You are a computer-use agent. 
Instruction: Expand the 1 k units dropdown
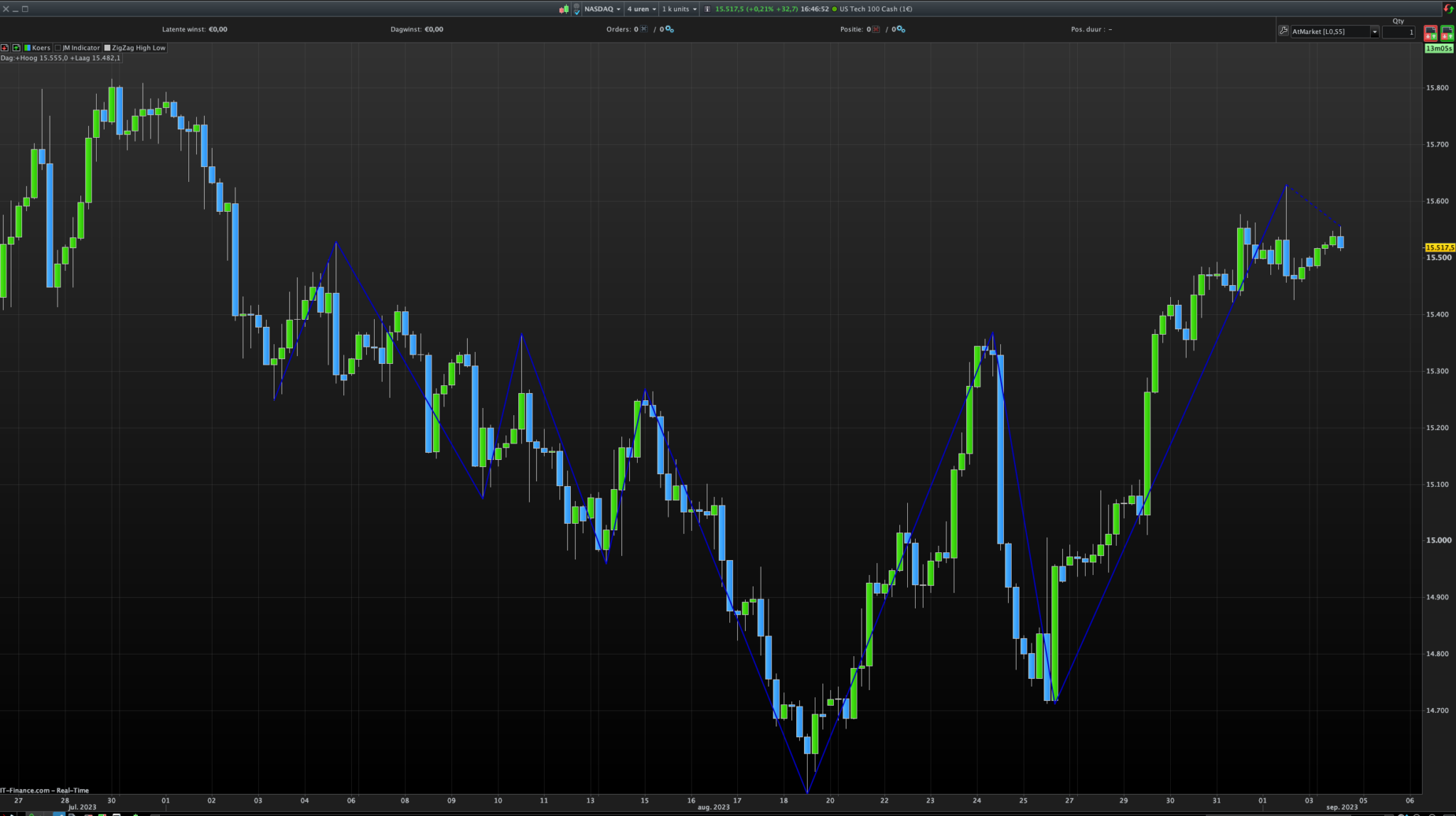point(679,9)
